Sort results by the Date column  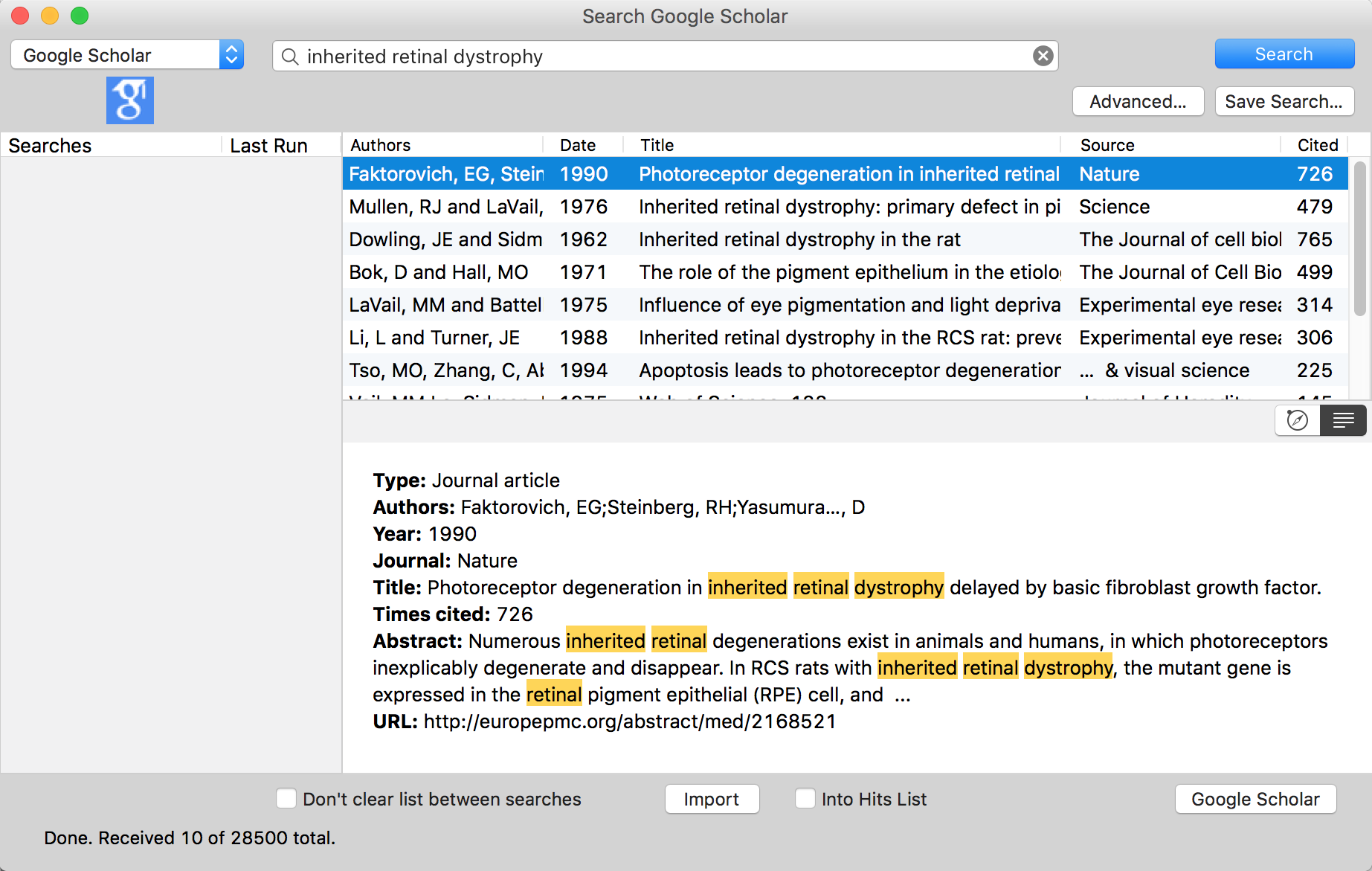(x=582, y=145)
